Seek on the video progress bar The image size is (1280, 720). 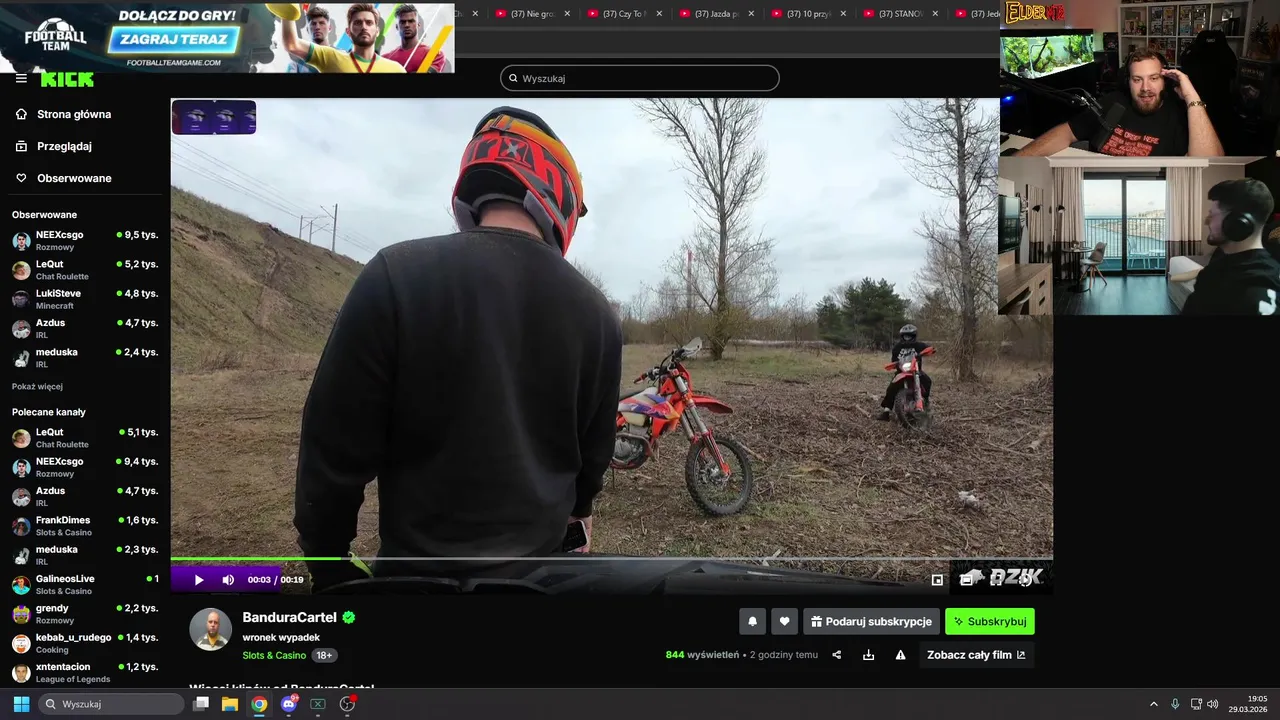[x=611, y=559]
